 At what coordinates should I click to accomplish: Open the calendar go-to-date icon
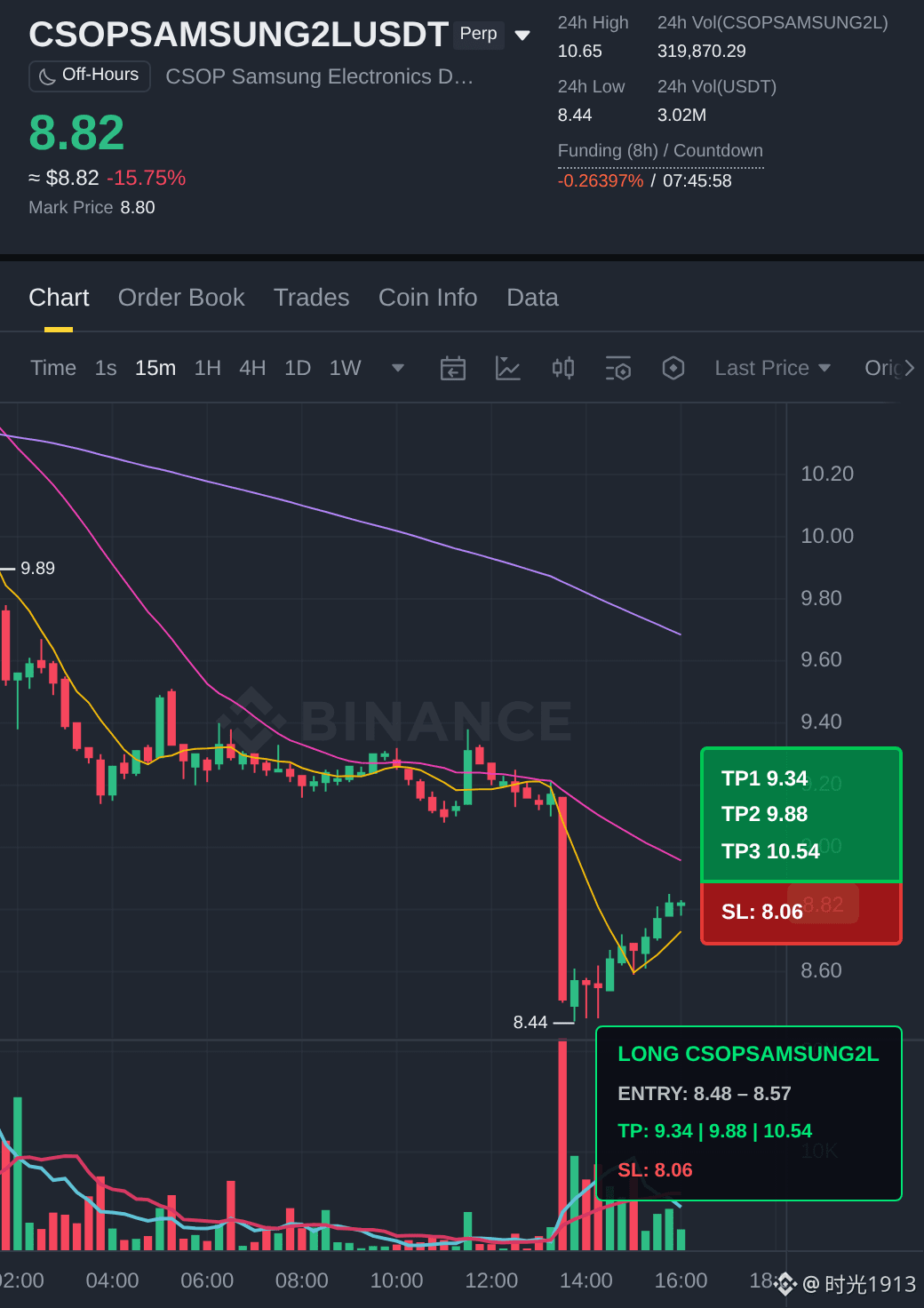click(x=453, y=368)
